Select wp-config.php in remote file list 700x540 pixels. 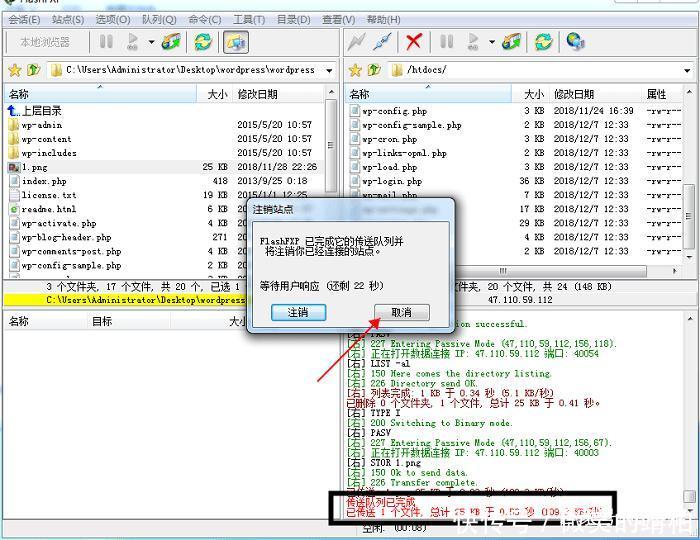(x=394, y=111)
